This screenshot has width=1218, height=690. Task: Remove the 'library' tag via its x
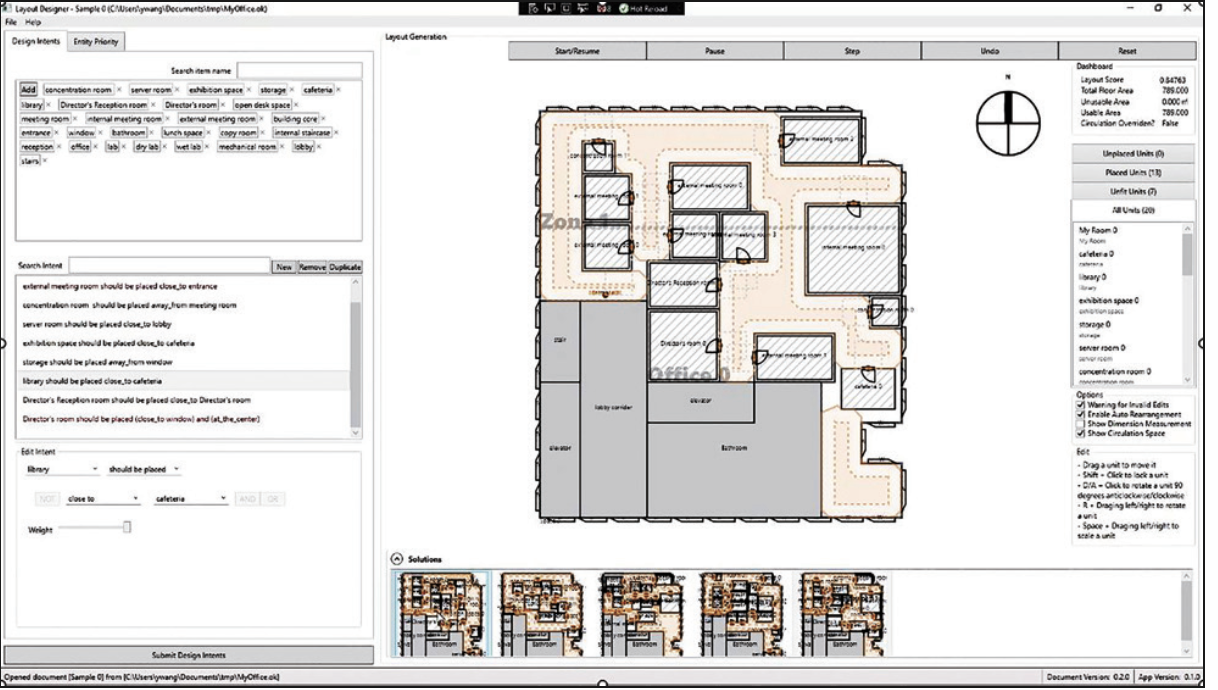49,104
